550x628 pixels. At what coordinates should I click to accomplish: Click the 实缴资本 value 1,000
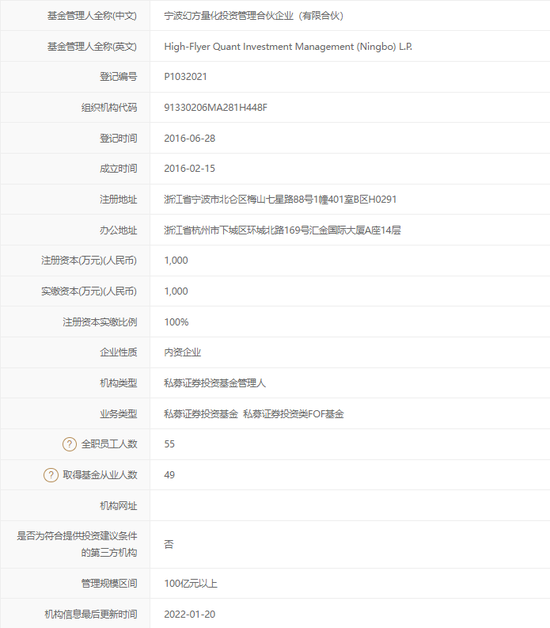176,291
